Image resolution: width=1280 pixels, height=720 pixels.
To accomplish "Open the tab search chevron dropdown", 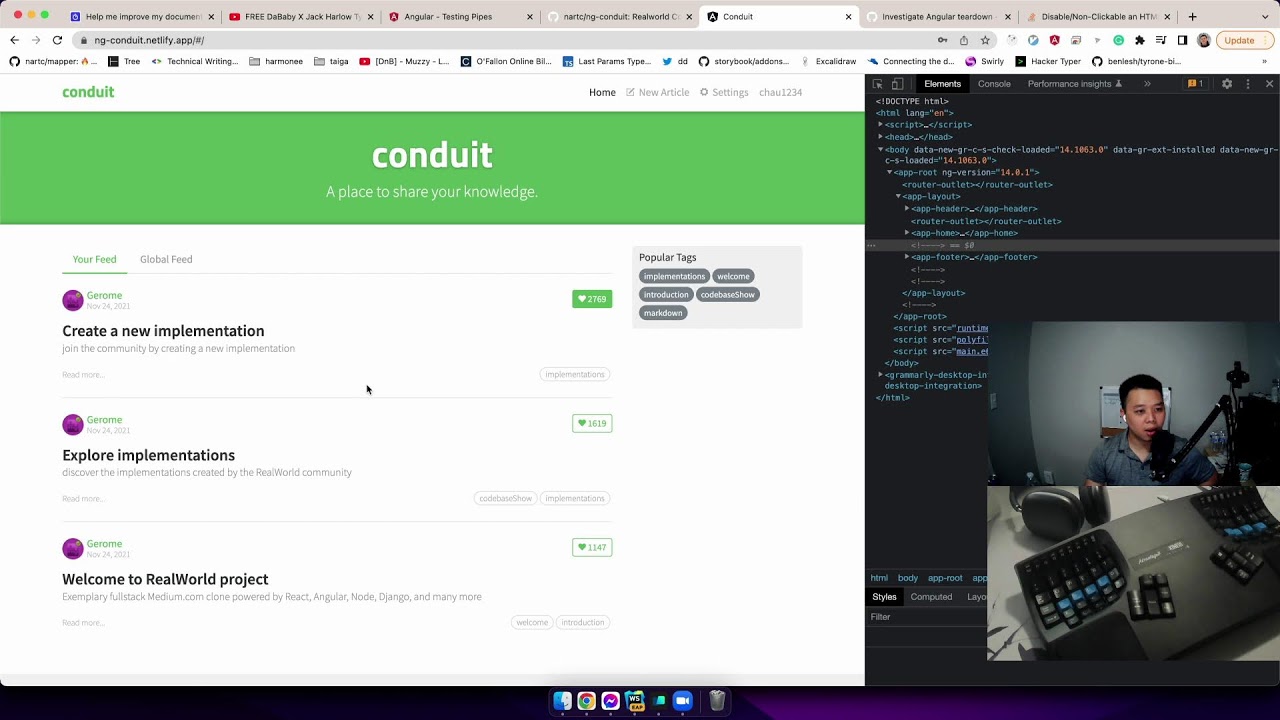I will tap(1265, 16).
